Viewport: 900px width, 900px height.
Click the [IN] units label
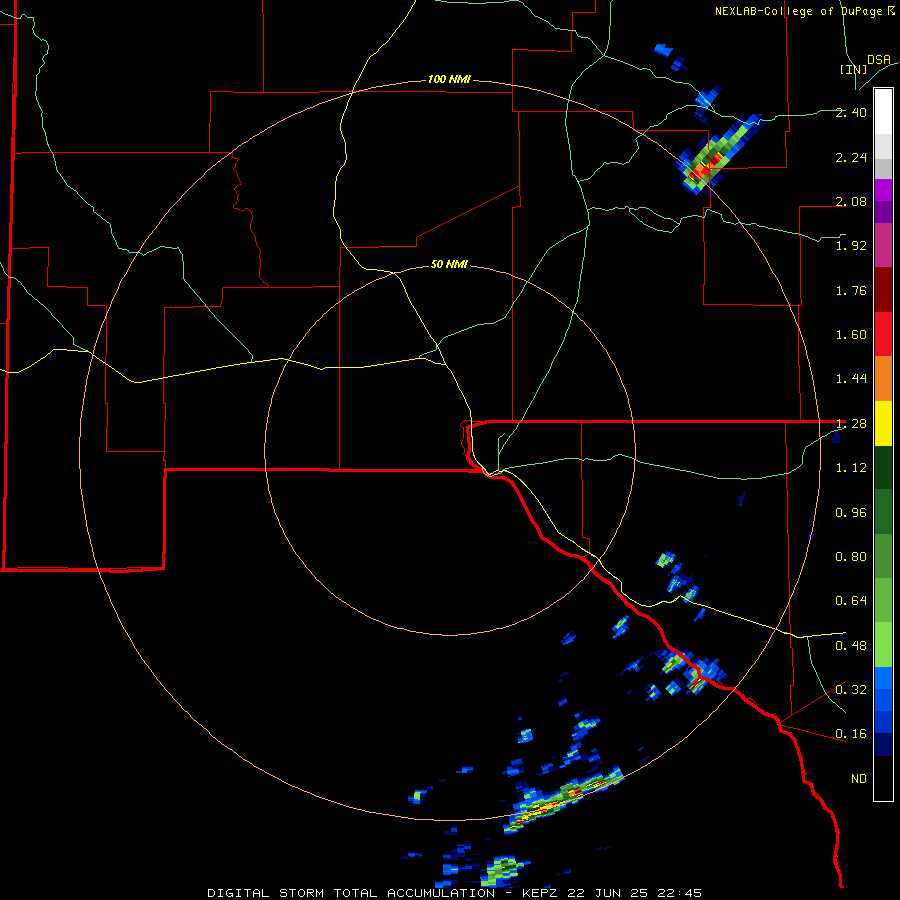click(x=854, y=69)
